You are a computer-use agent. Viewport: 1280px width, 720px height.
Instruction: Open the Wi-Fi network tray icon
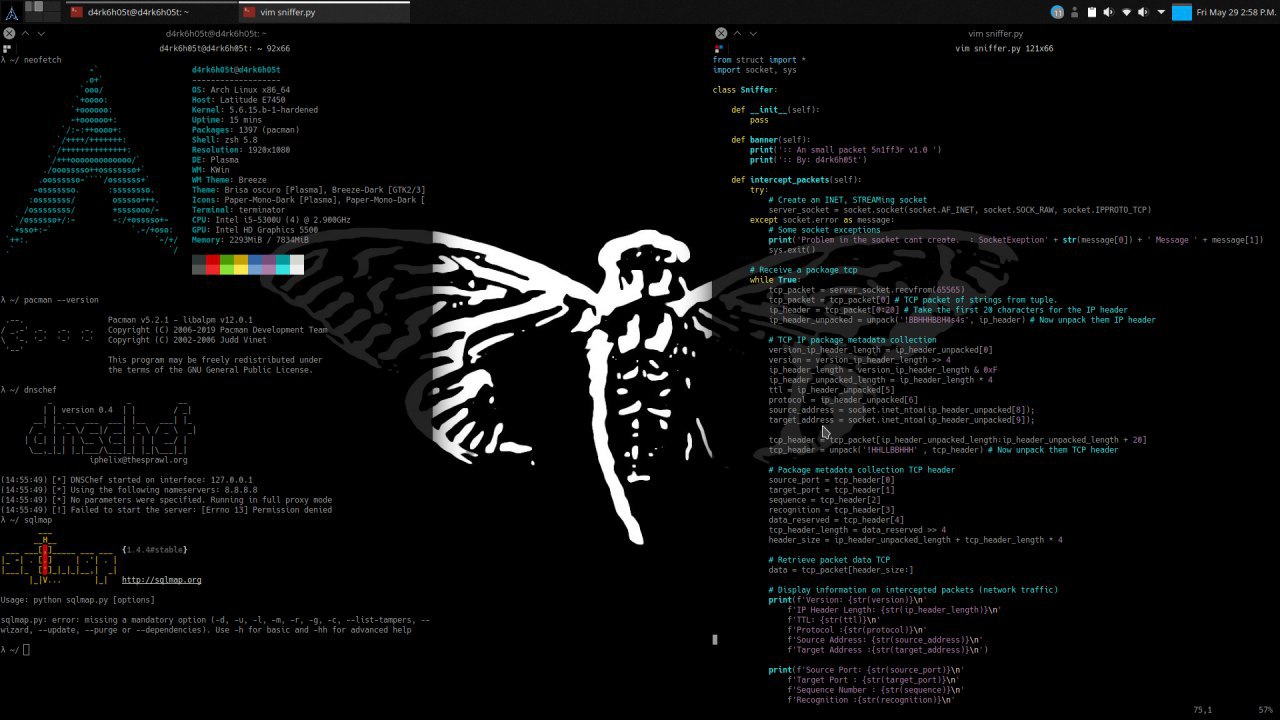tap(1126, 12)
